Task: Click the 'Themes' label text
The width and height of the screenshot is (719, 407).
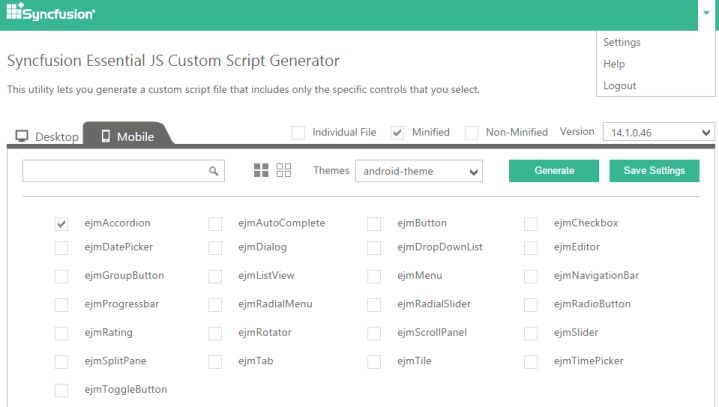Action: (331, 170)
